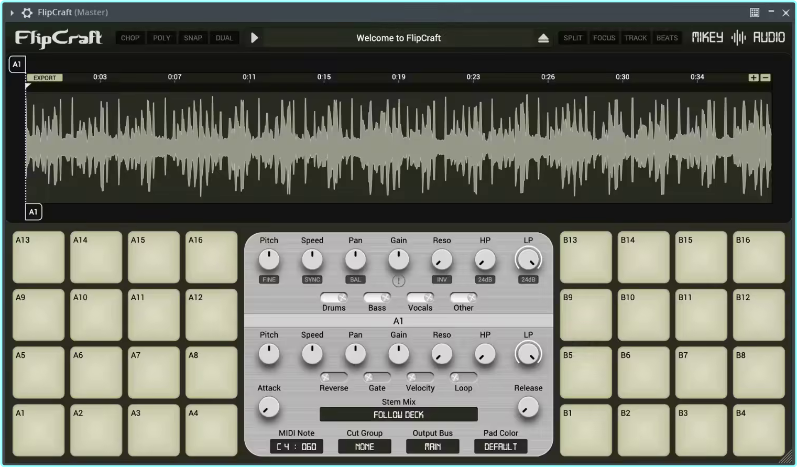Viewport: 797px width, 467px height.
Task: Open the plugin settings gear icon
Action: [27, 13]
